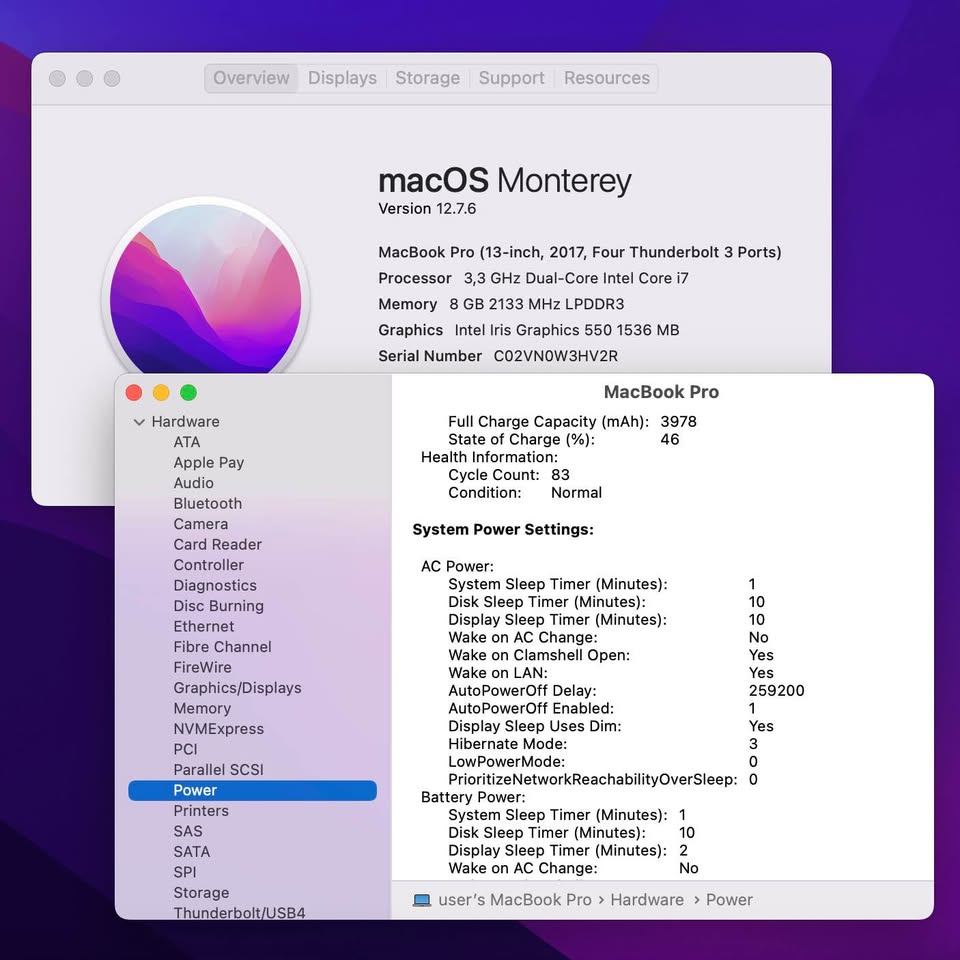The height and width of the screenshot is (960, 960).
Task: Click the Condition value Normal
Action: click(x=576, y=493)
